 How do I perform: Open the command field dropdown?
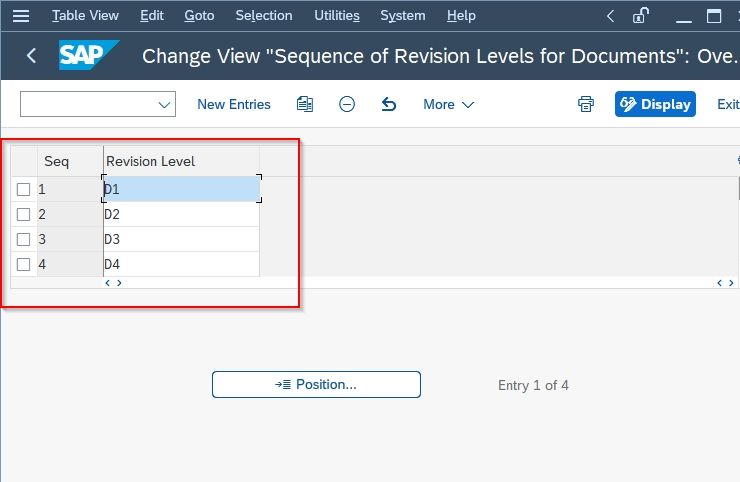tap(164, 104)
